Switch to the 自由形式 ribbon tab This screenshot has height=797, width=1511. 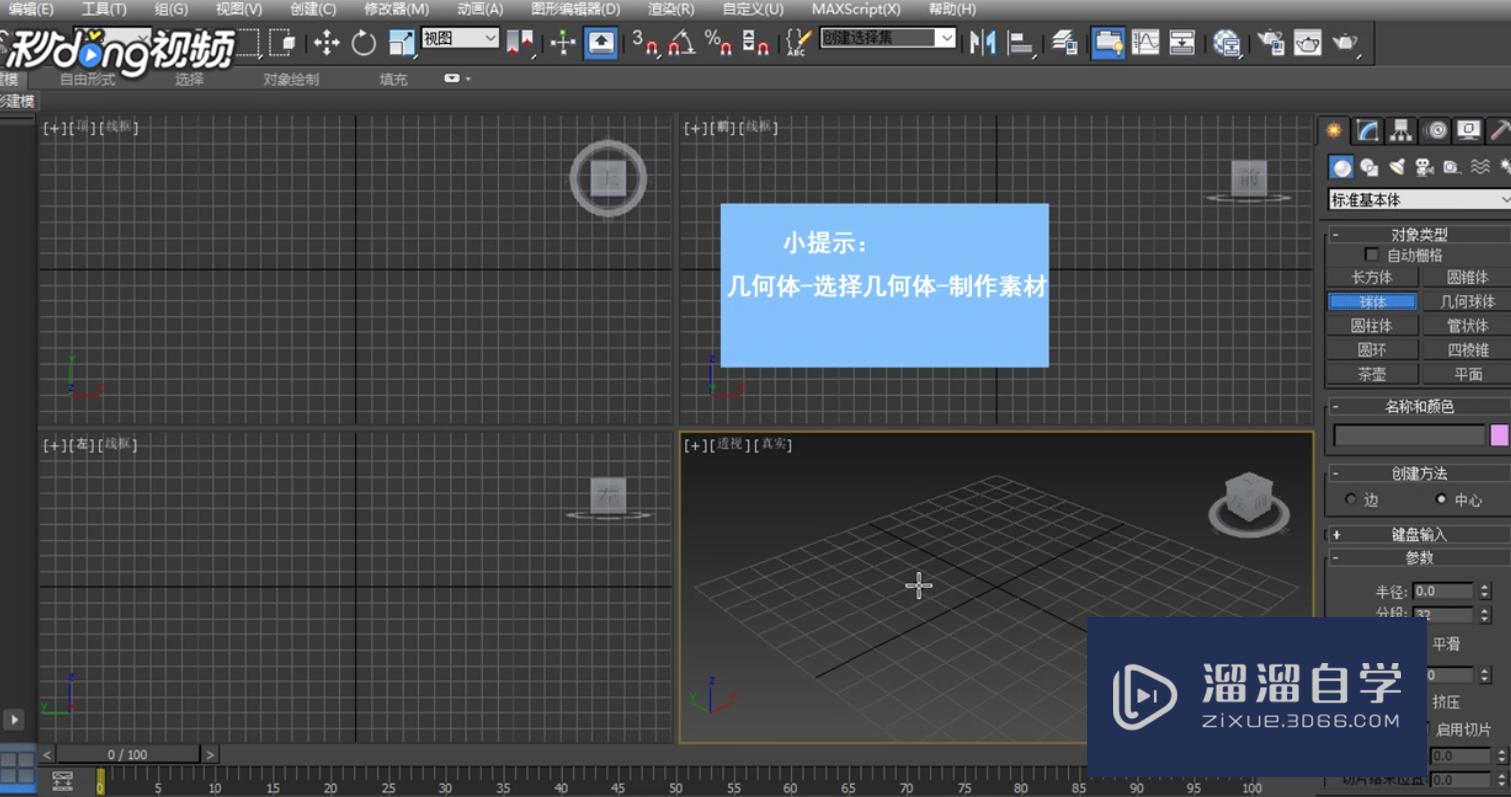click(x=87, y=79)
